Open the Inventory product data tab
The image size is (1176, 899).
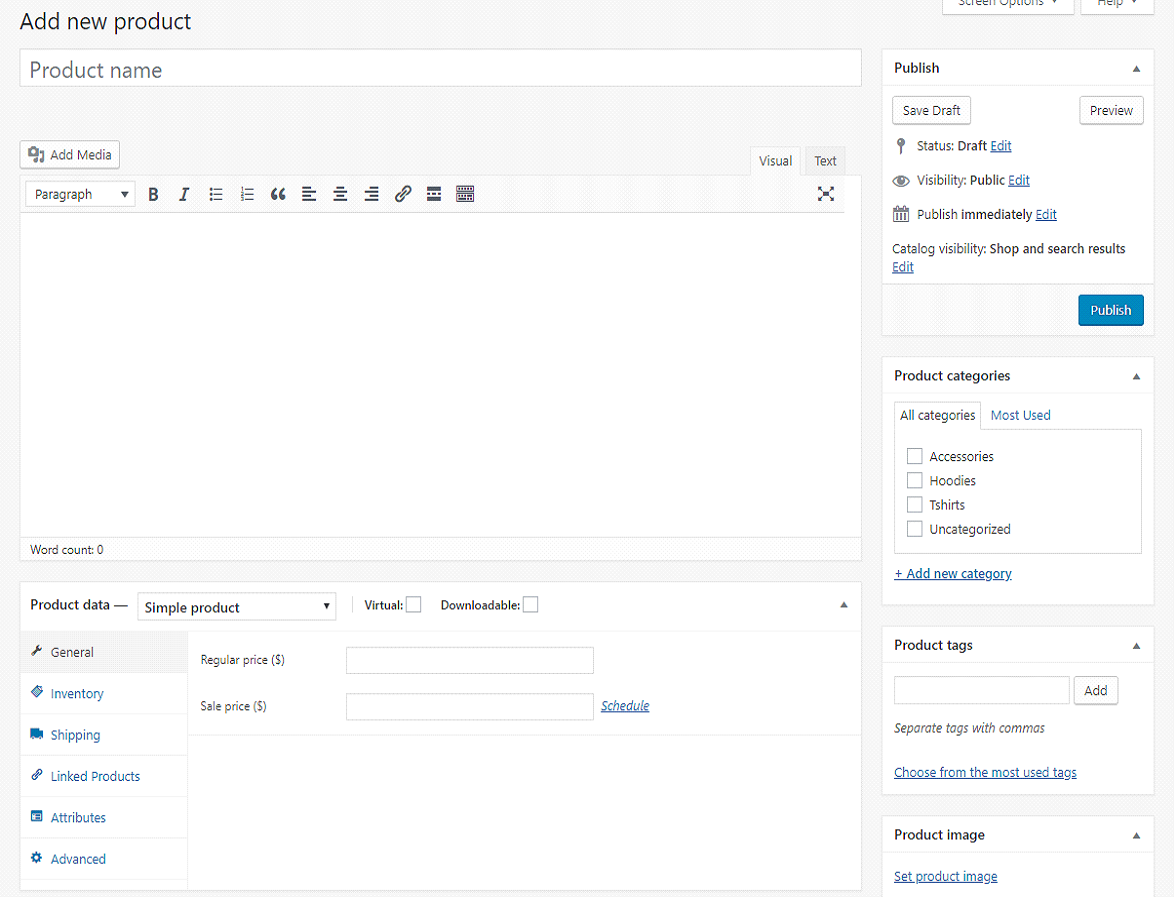point(104,694)
